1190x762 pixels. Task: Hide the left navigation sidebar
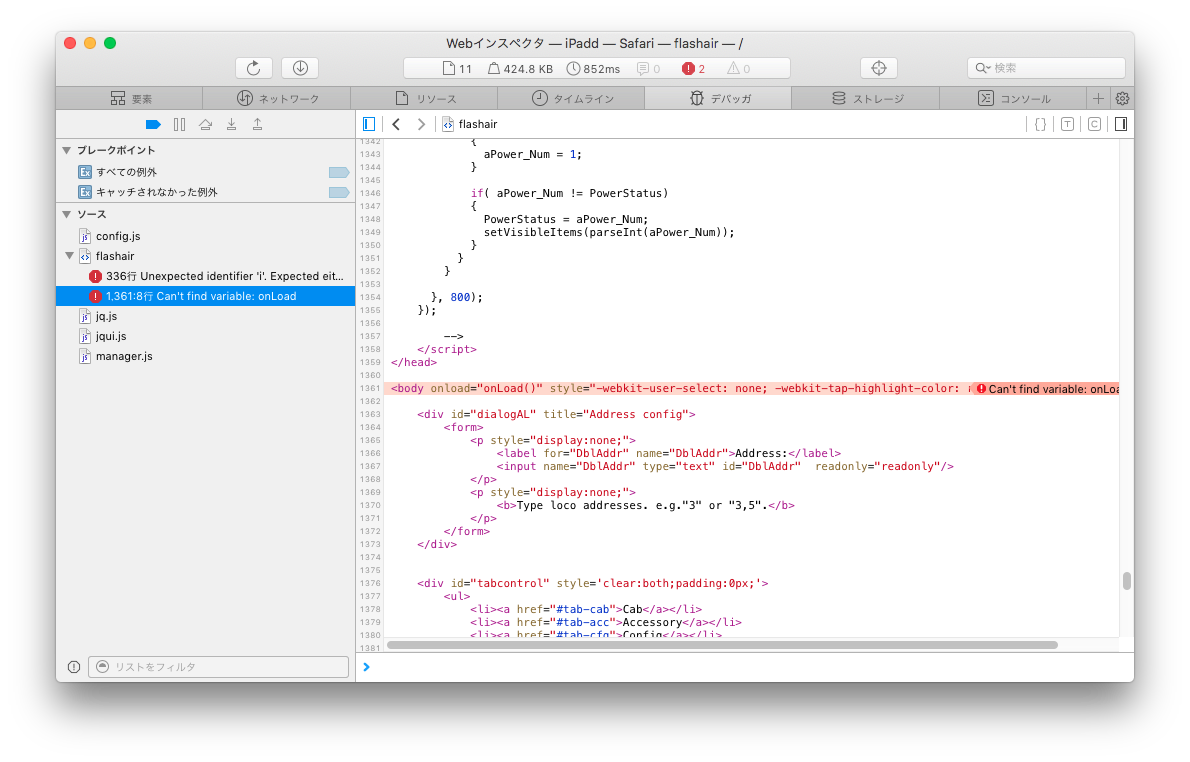point(369,124)
